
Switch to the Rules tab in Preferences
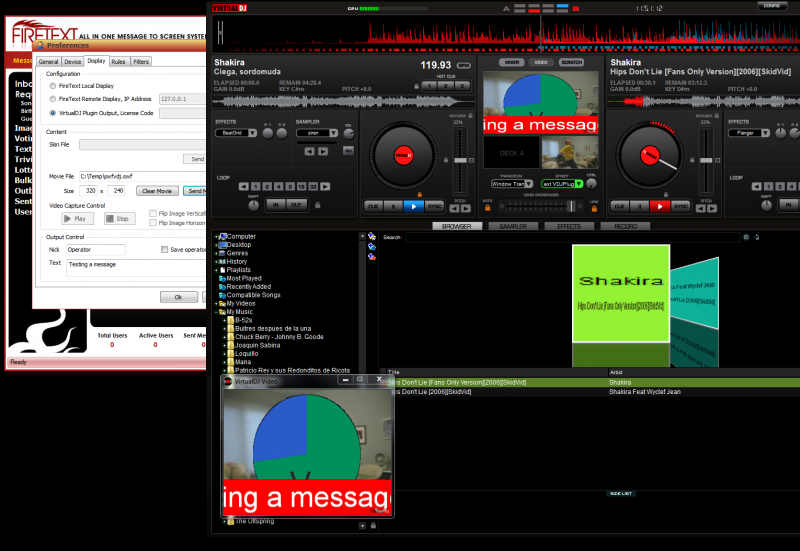click(x=119, y=61)
